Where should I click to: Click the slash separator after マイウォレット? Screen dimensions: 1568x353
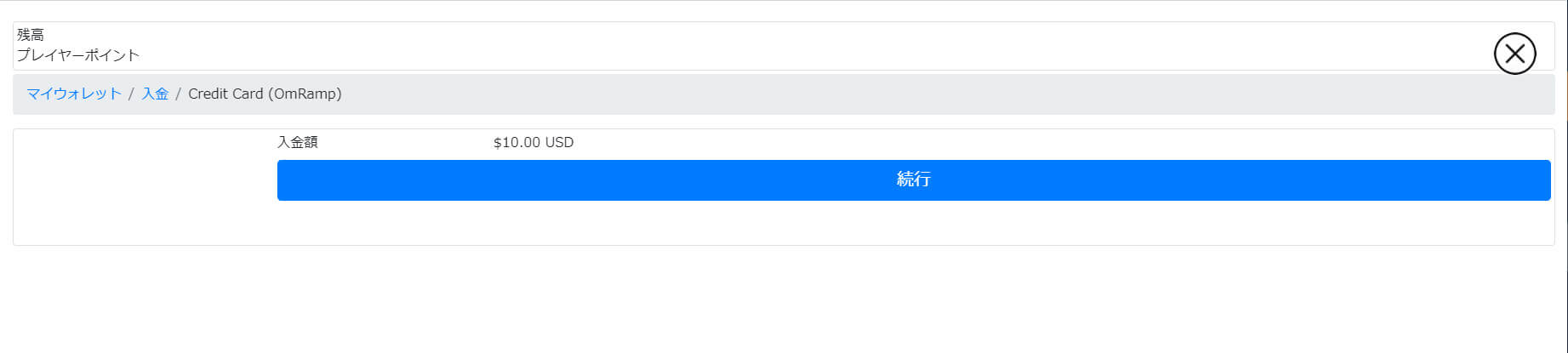point(131,94)
